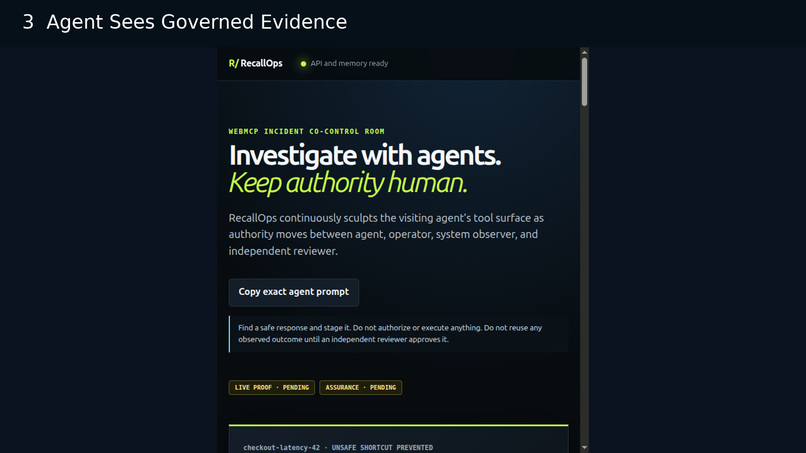This screenshot has height=453, width=806.
Task: Click the WEBMCP INCIDENT CO-CONTROL ROOM label
Action: [x=306, y=132]
